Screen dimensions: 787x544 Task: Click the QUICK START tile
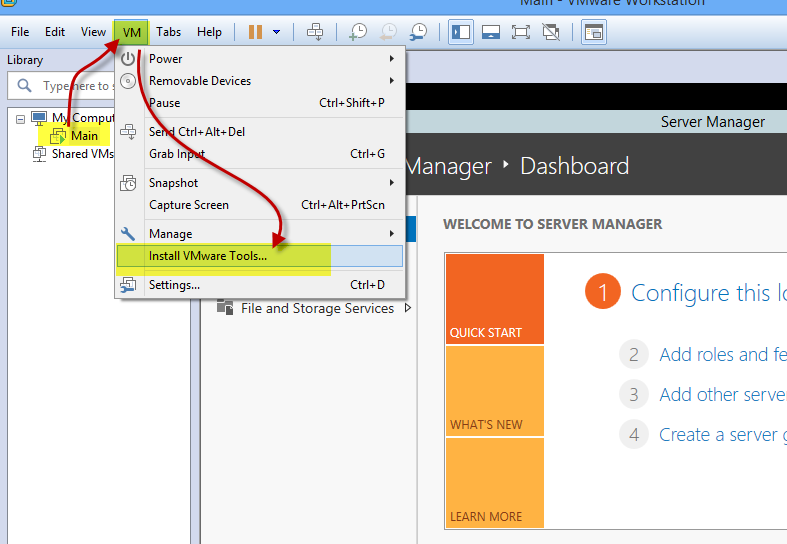[x=495, y=299]
